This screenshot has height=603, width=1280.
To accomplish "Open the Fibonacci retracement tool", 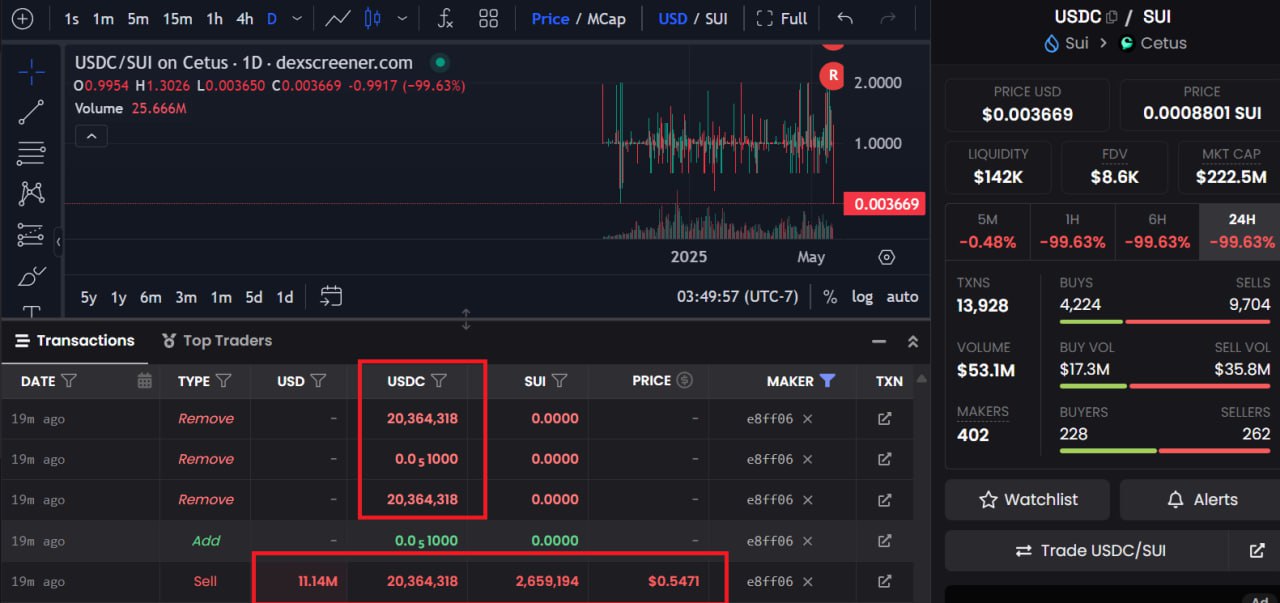I will pyautogui.click(x=31, y=153).
